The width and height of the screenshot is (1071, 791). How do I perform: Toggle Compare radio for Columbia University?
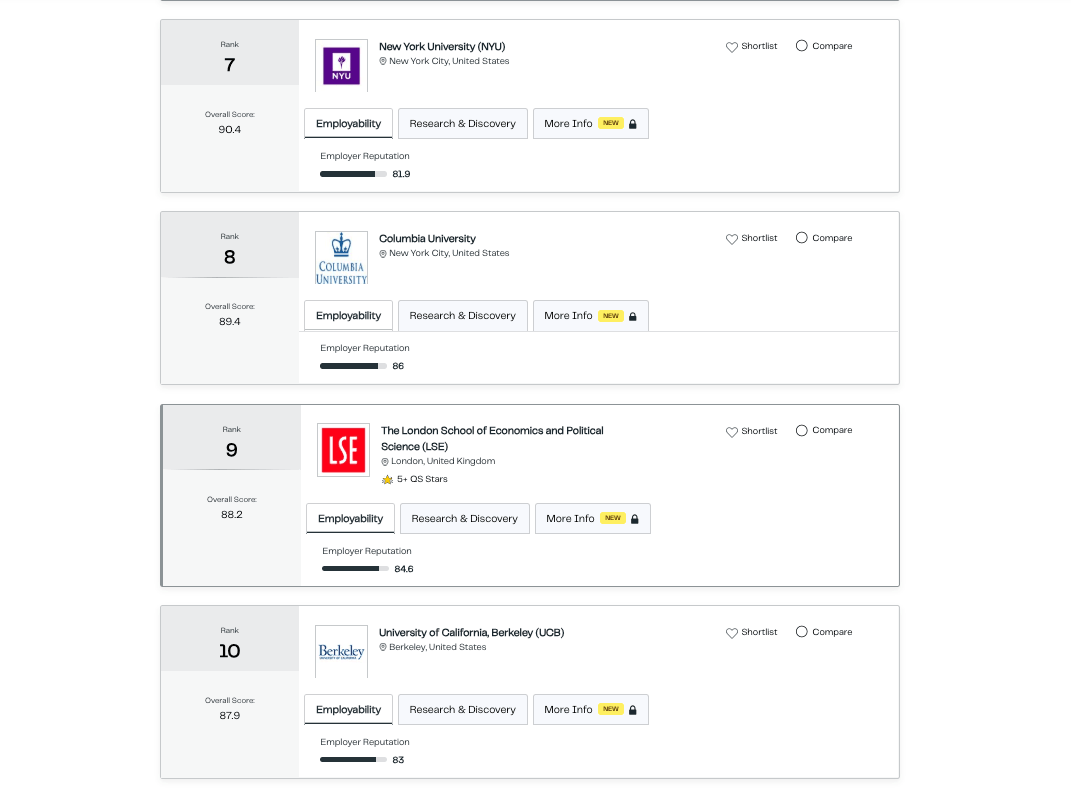click(x=802, y=238)
